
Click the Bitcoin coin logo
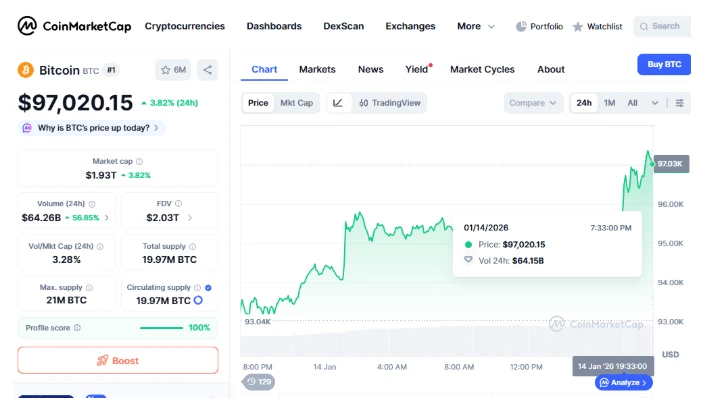click(x=26, y=70)
